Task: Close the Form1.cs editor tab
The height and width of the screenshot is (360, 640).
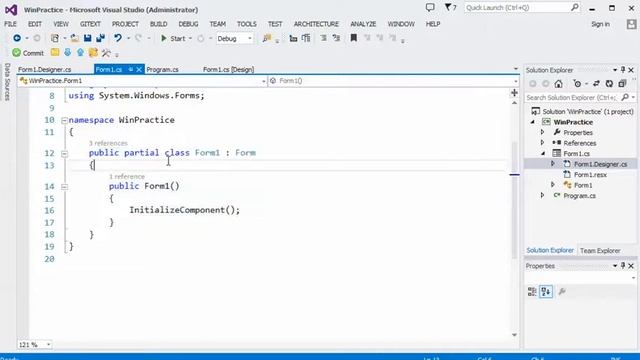Action: [139, 69]
